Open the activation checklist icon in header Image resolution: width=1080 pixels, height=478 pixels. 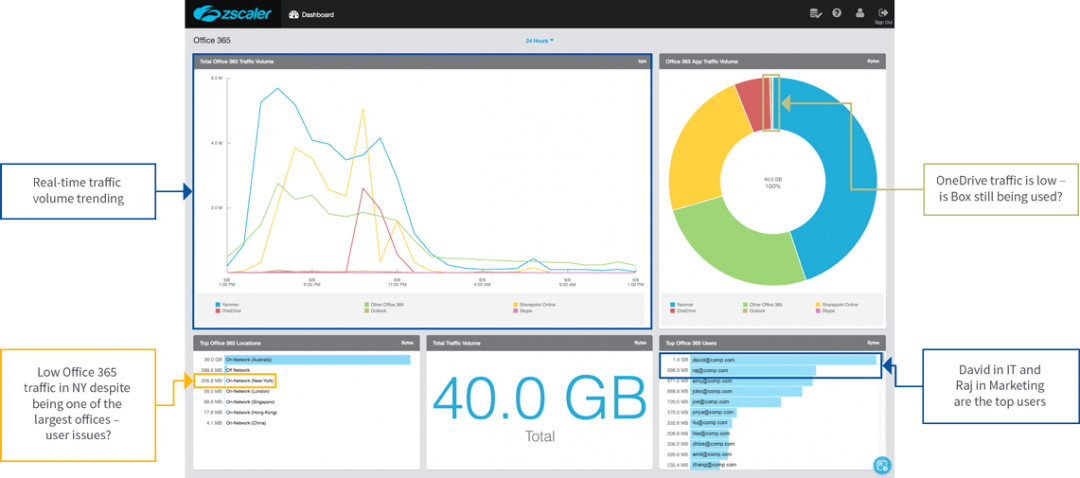point(815,13)
